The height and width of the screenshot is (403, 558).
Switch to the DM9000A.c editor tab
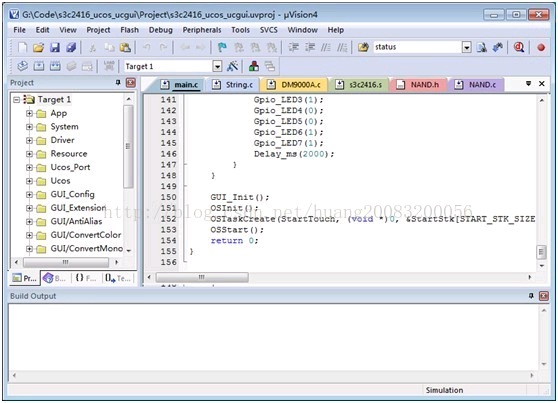[294, 85]
